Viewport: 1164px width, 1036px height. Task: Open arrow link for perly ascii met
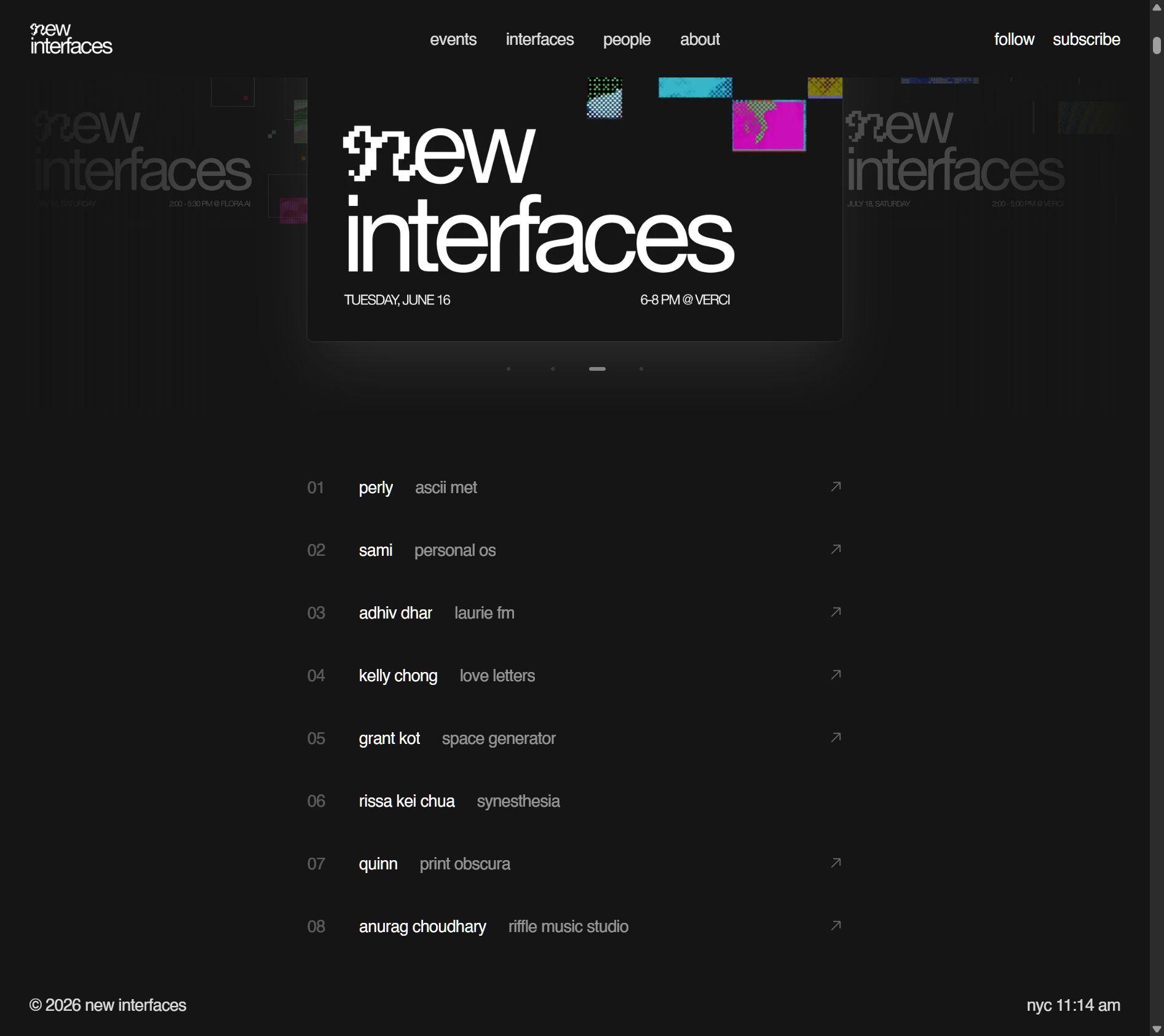836,487
